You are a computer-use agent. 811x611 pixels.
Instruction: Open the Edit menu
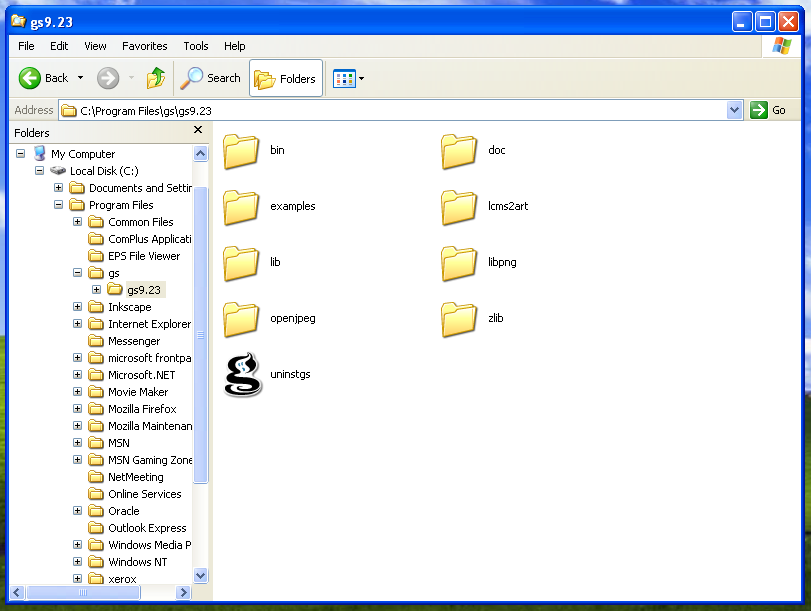(59, 46)
